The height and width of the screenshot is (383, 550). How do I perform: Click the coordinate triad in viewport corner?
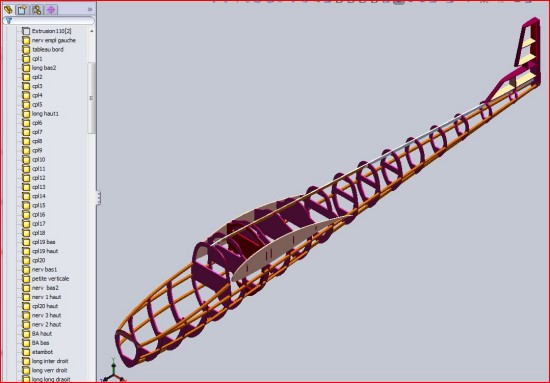[x=114, y=372]
